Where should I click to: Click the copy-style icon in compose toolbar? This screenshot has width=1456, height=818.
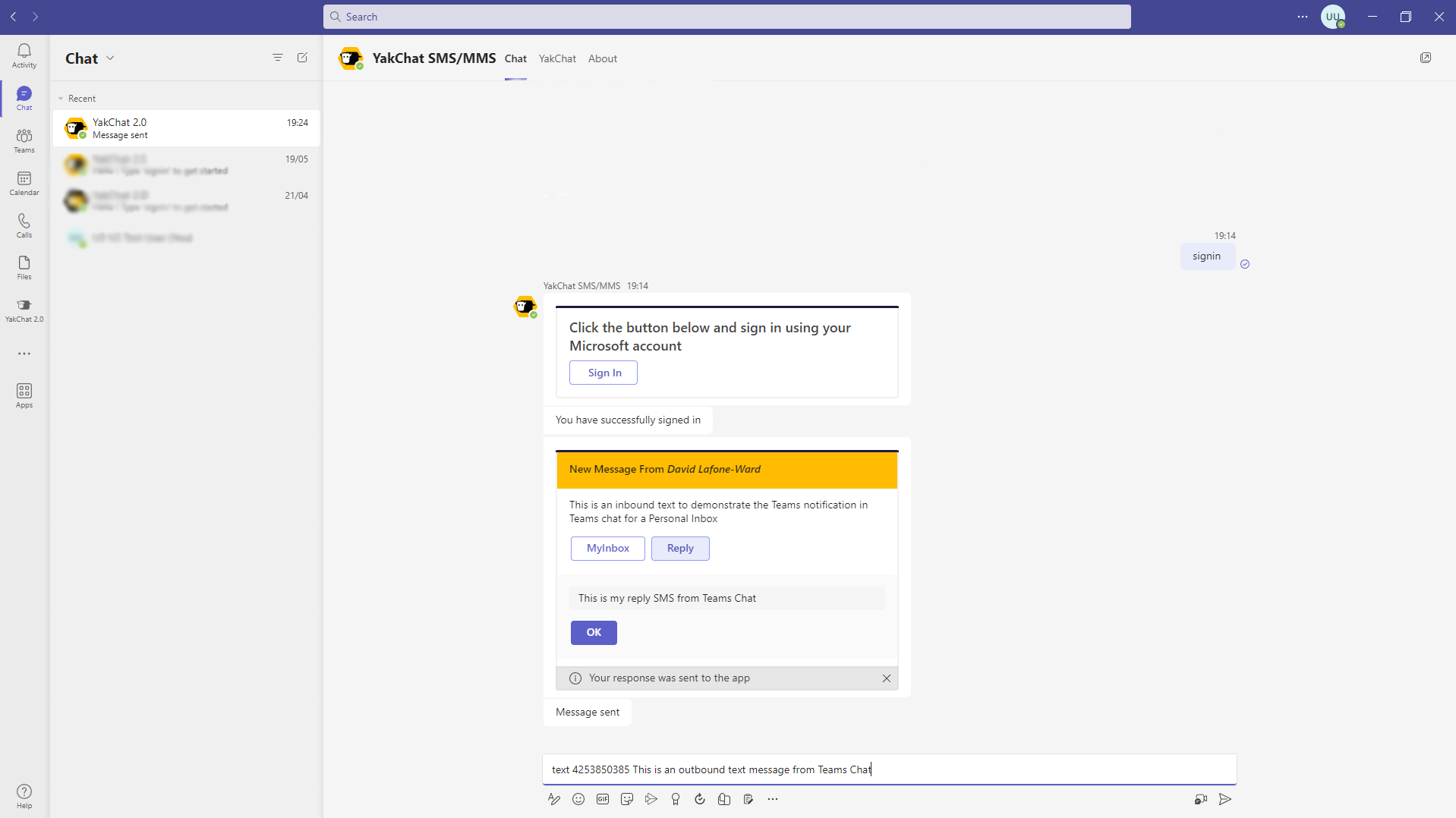click(x=724, y=799)
